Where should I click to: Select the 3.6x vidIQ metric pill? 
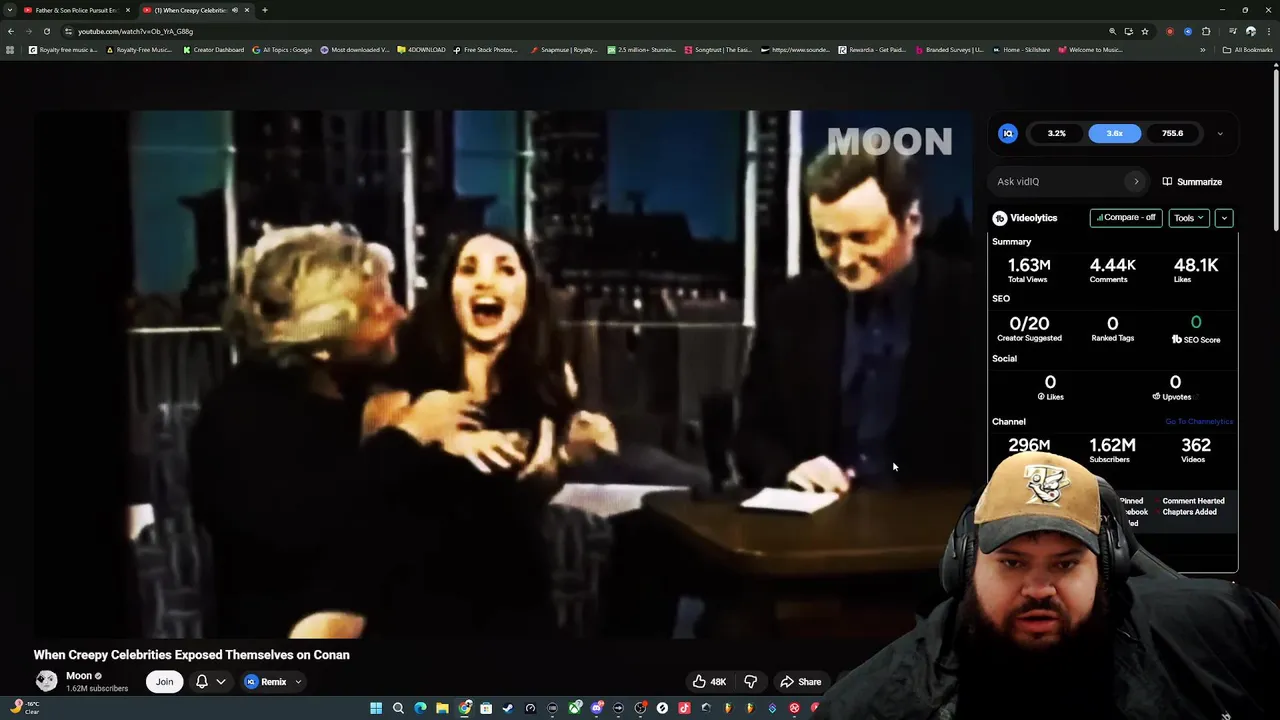(1114, 133)
